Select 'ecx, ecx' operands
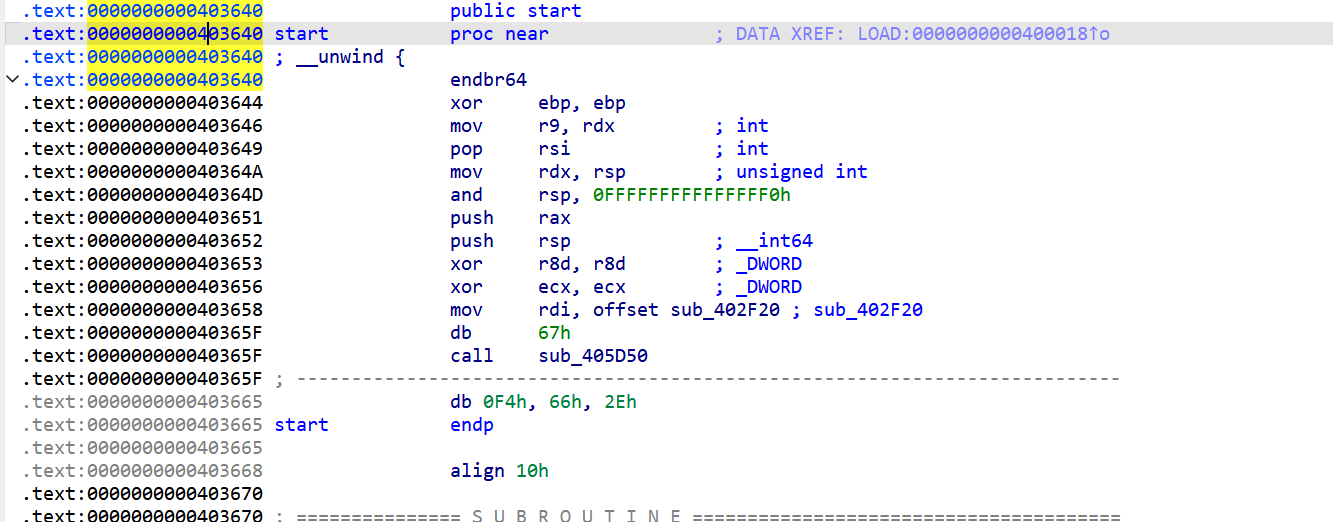The height and width of the screenshot is (522, 1333). (x=582, y=287)
